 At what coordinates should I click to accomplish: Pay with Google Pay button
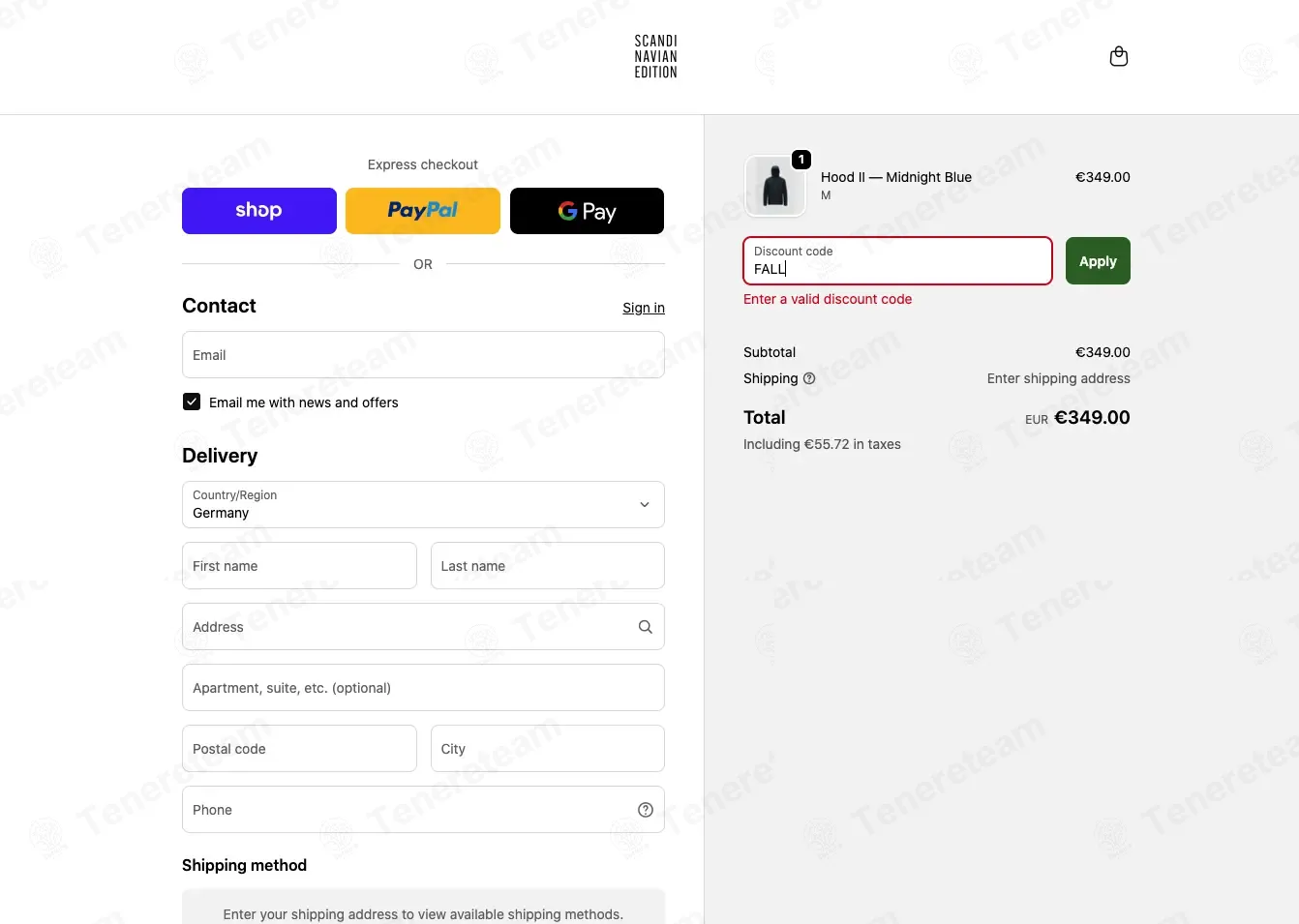pyautogui.click(x=587, y=211)
